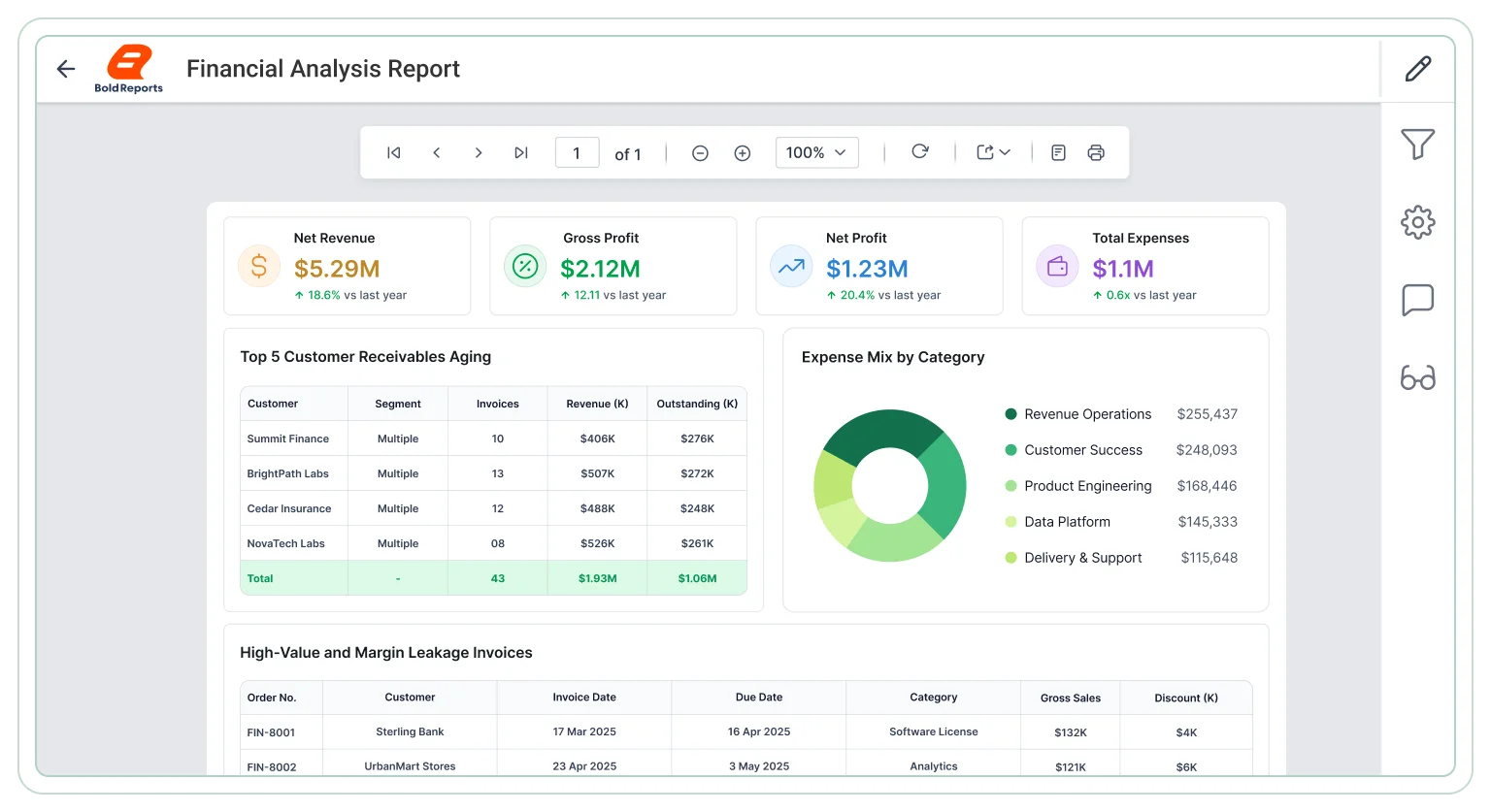Go back using the left arrow
1491x812 pixels.
point(66,69)
